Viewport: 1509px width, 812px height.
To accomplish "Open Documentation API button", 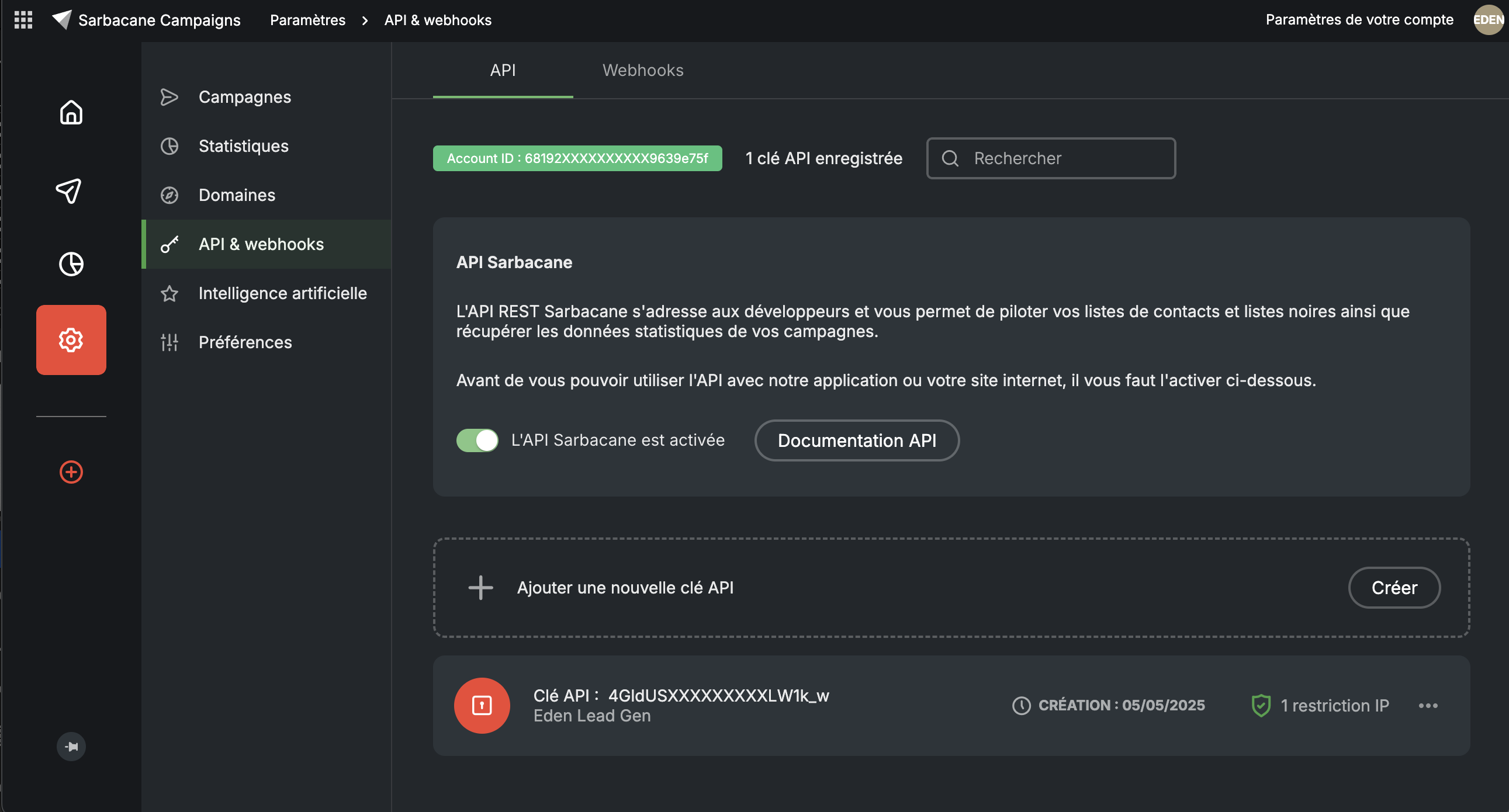I will (x=856, y=440).
